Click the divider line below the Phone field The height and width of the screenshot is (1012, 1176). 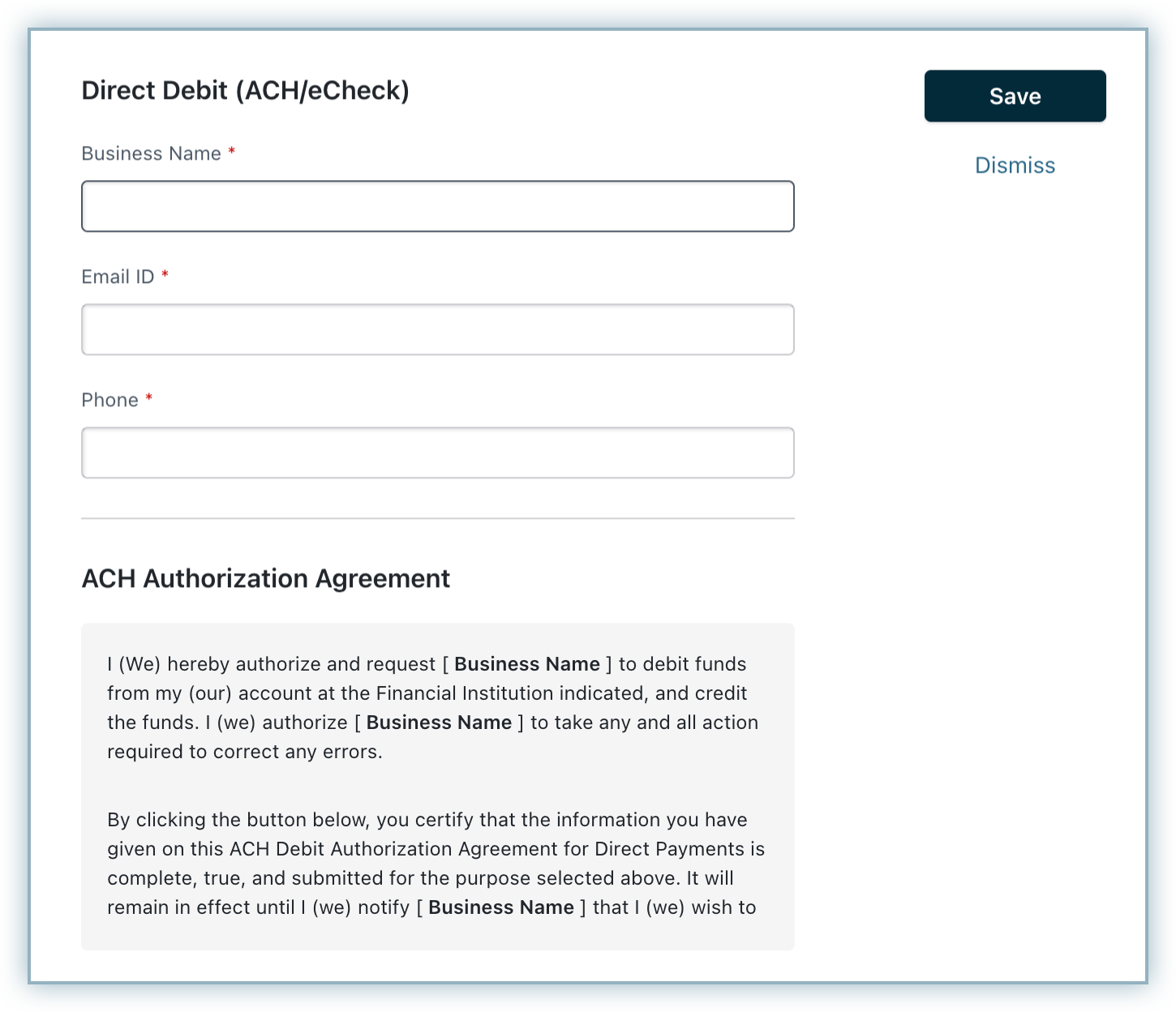click(x=437, y=518)
